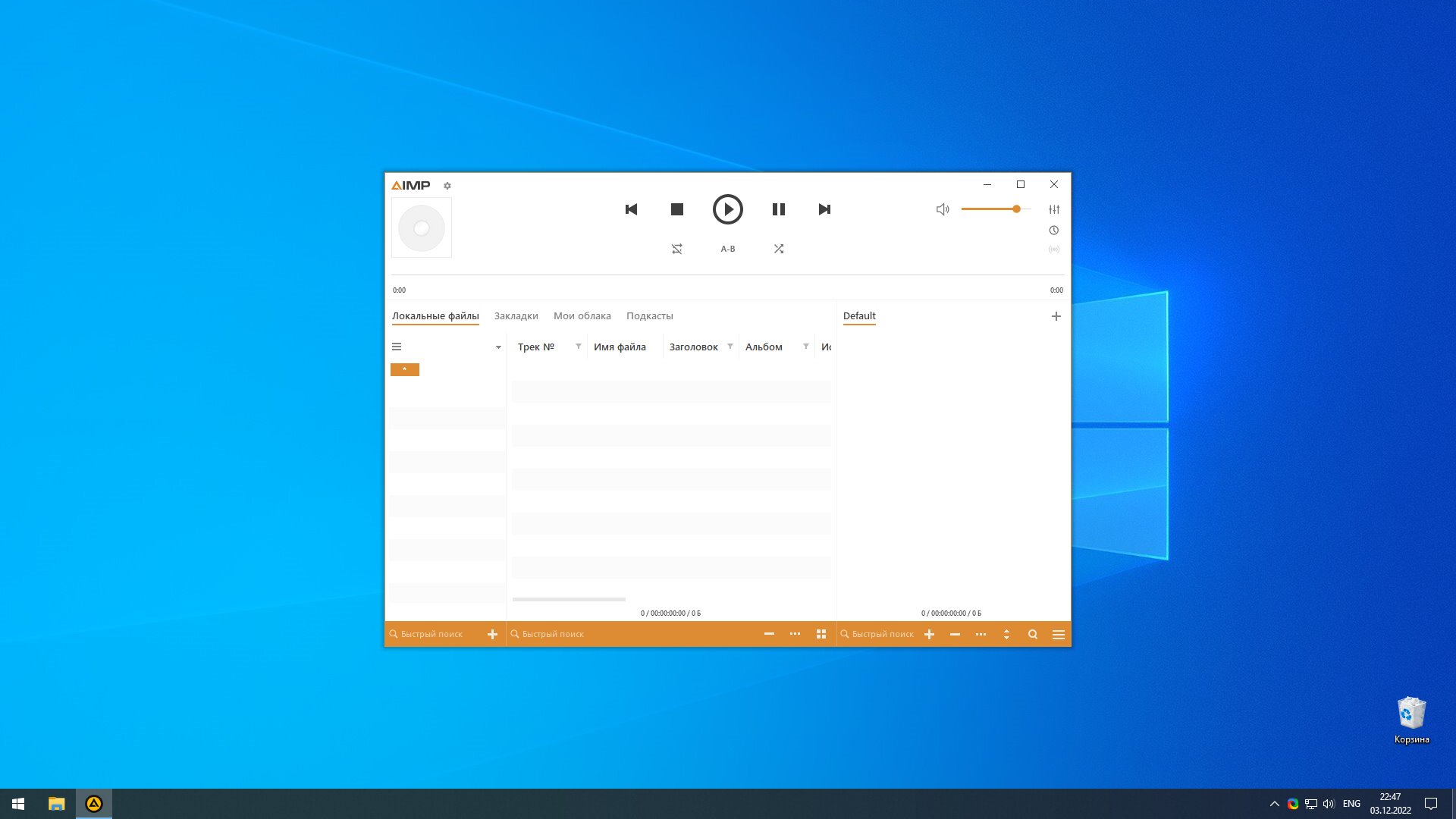Viewport: 1456px width, 819px height.
Task: Adjust the volume slider
Action: pos(996,209)
